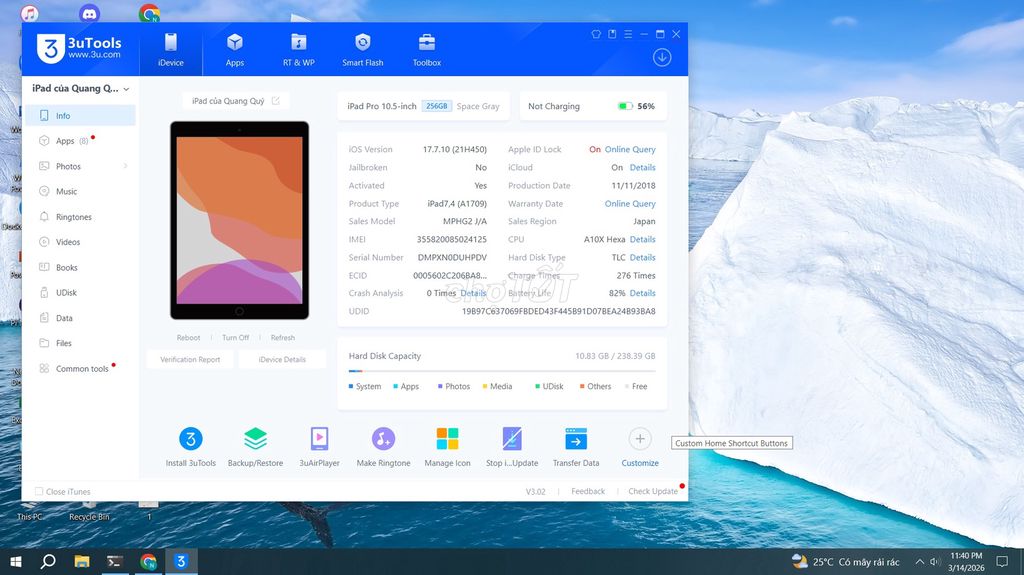Image resolution: width=1024 pixels, height=575 pixels.
Task: Open Transfer Data tool
Action: 576,447
